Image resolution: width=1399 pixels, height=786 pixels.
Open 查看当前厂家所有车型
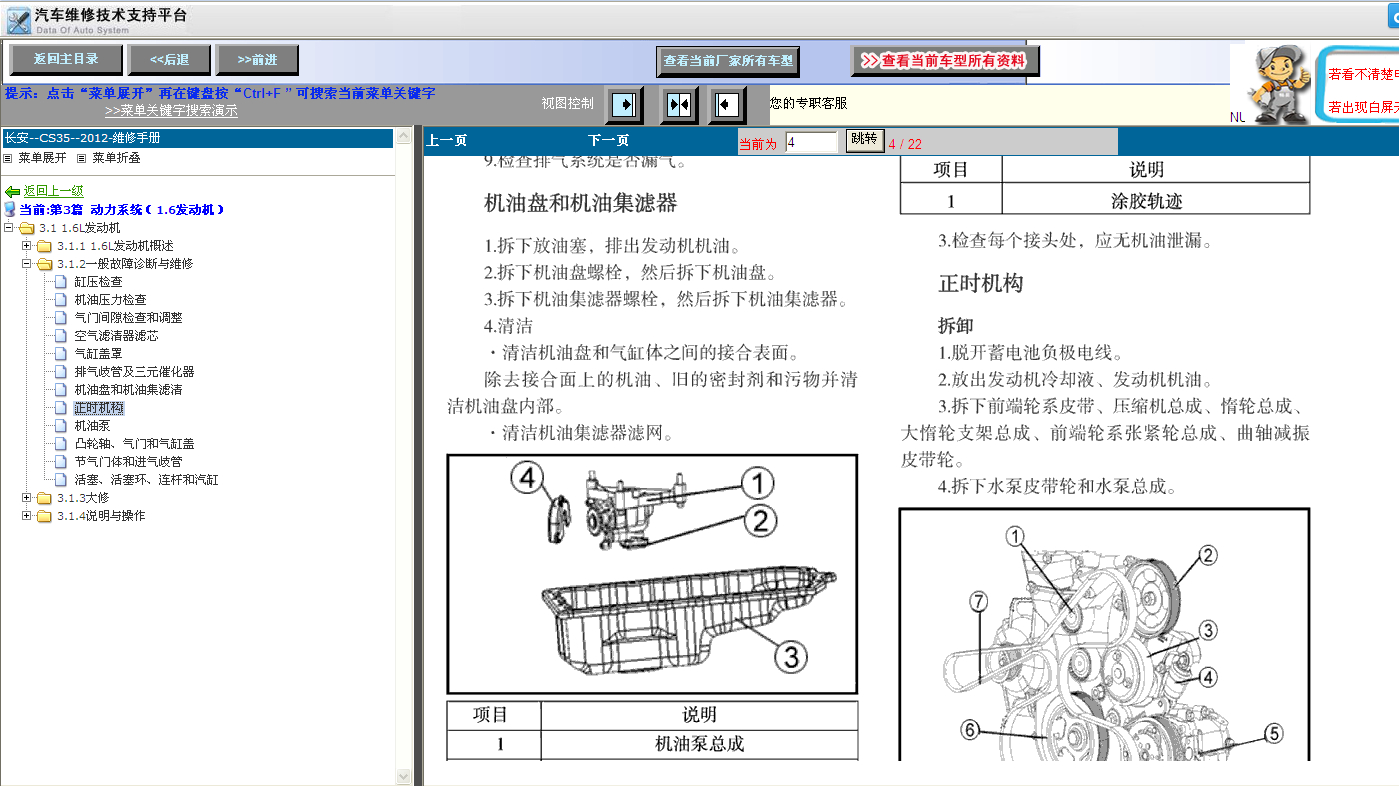(x=728, y=61)
